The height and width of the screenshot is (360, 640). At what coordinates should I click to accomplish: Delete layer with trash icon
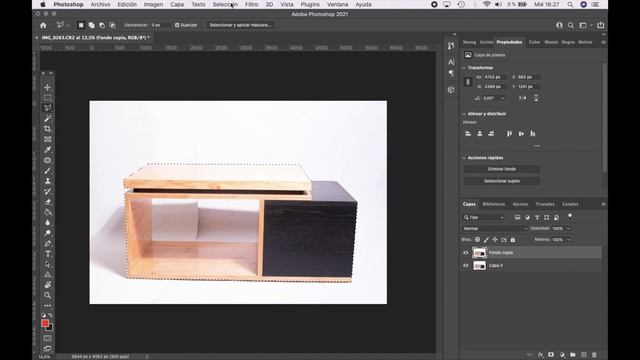594,355
